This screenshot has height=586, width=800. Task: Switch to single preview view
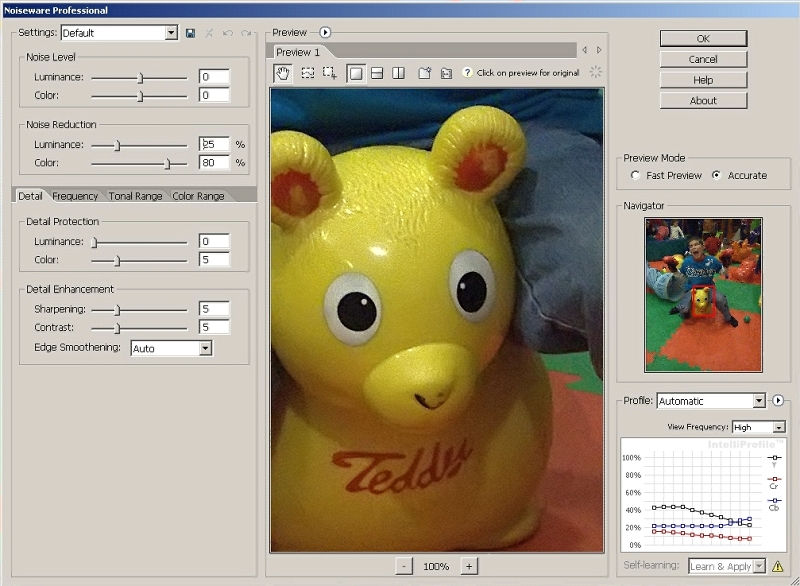pyautogui.click(x=356, y=73)
